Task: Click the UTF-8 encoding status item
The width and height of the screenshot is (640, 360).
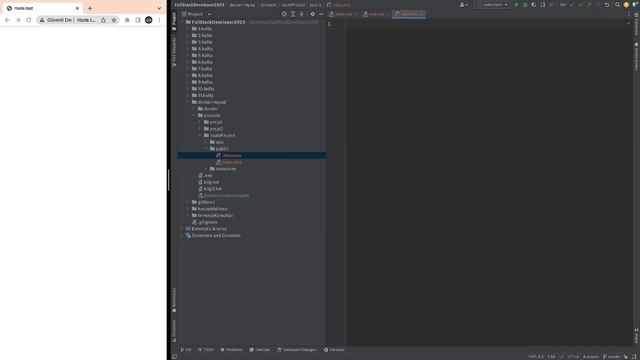Action: 573,357
